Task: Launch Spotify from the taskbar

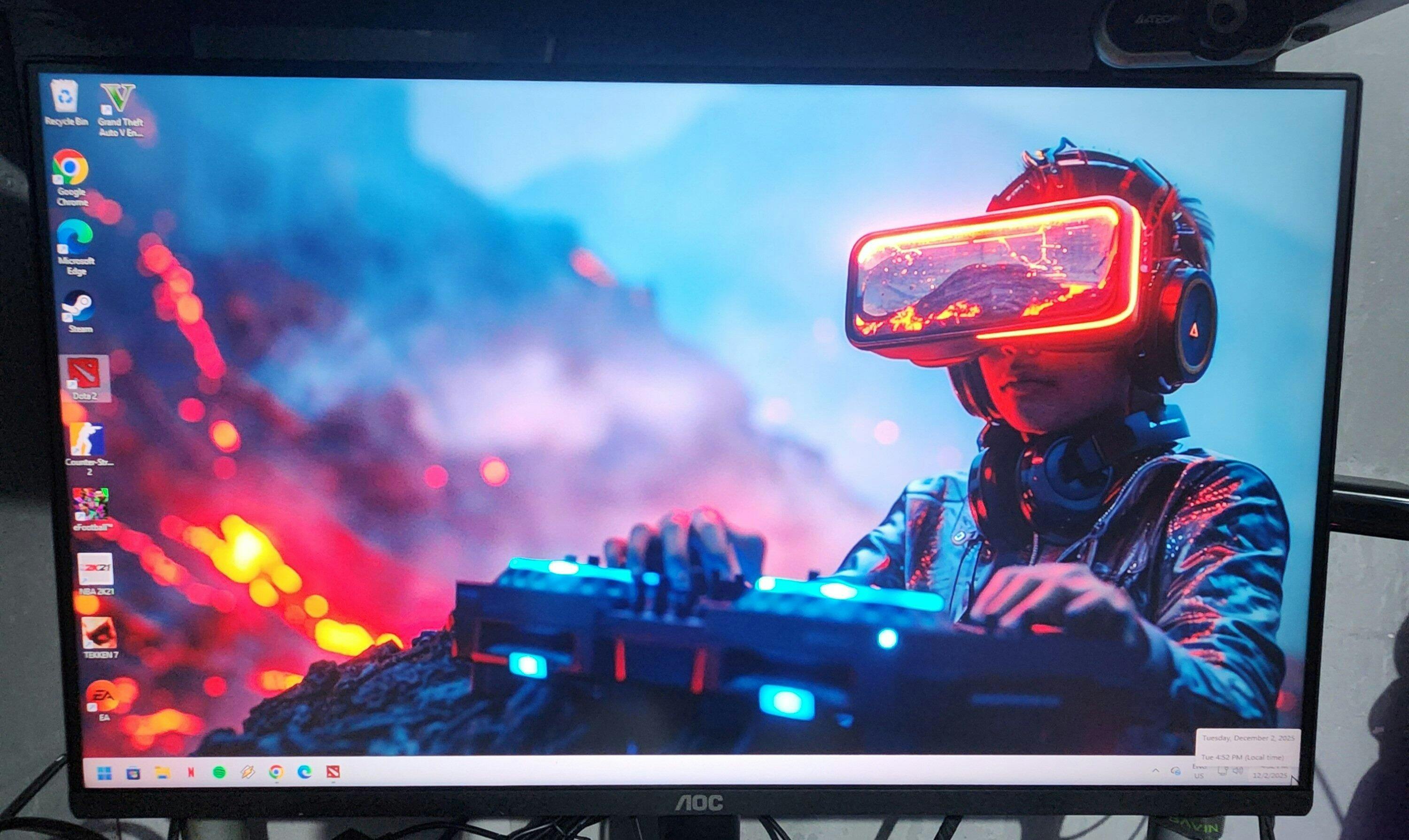Action: [219, 773]
